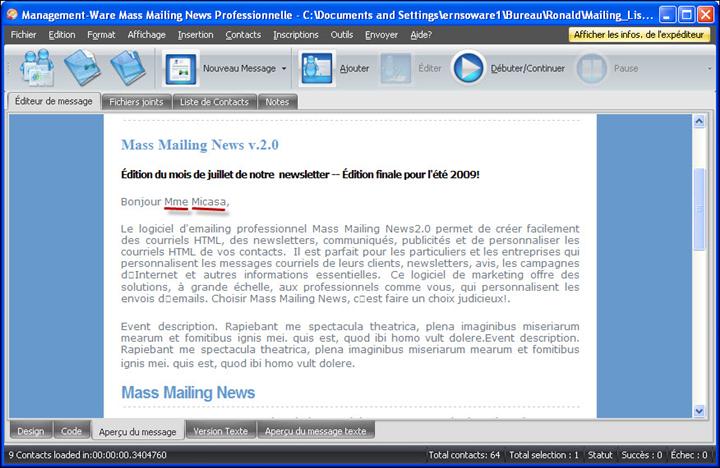Click the underlined title Mme

tap(176, 202)
